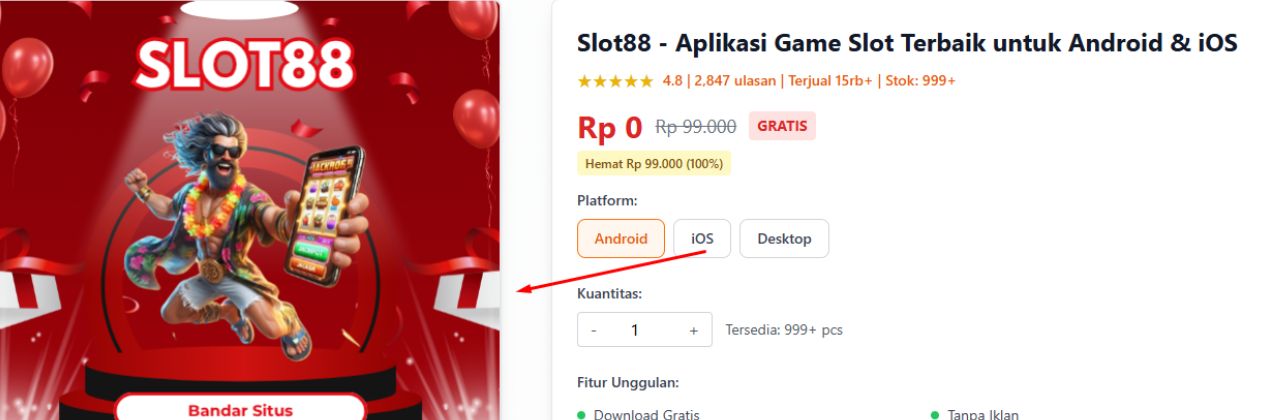Screen dimensions: 1280x420
Task: Increase quantity with the plus button
Action: [x=693, y=330]
